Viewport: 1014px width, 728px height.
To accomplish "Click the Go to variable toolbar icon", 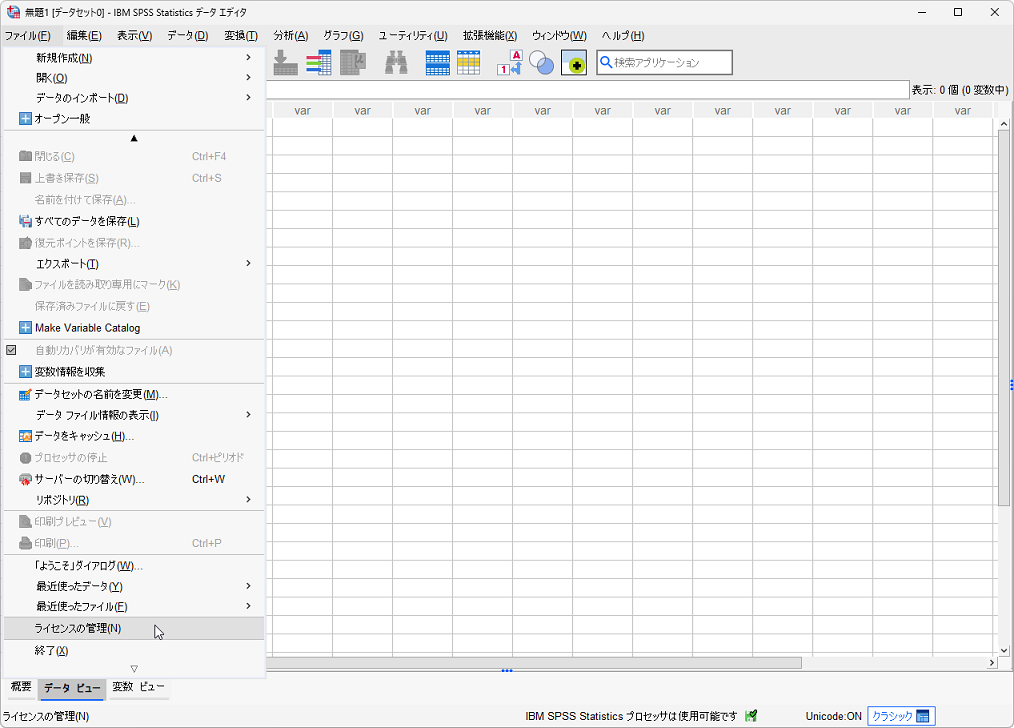I will 318,63.
